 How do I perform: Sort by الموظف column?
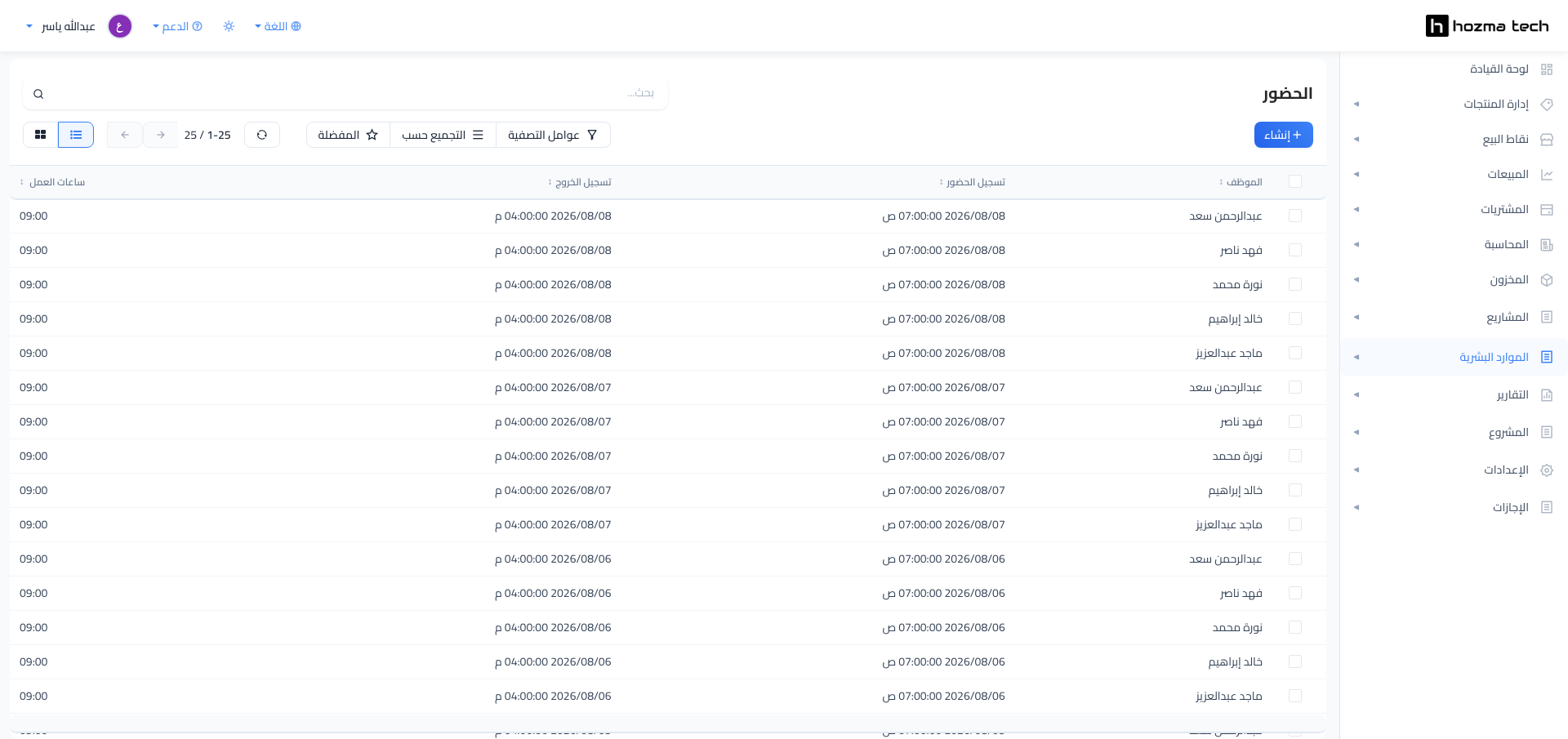point(1241,182)
